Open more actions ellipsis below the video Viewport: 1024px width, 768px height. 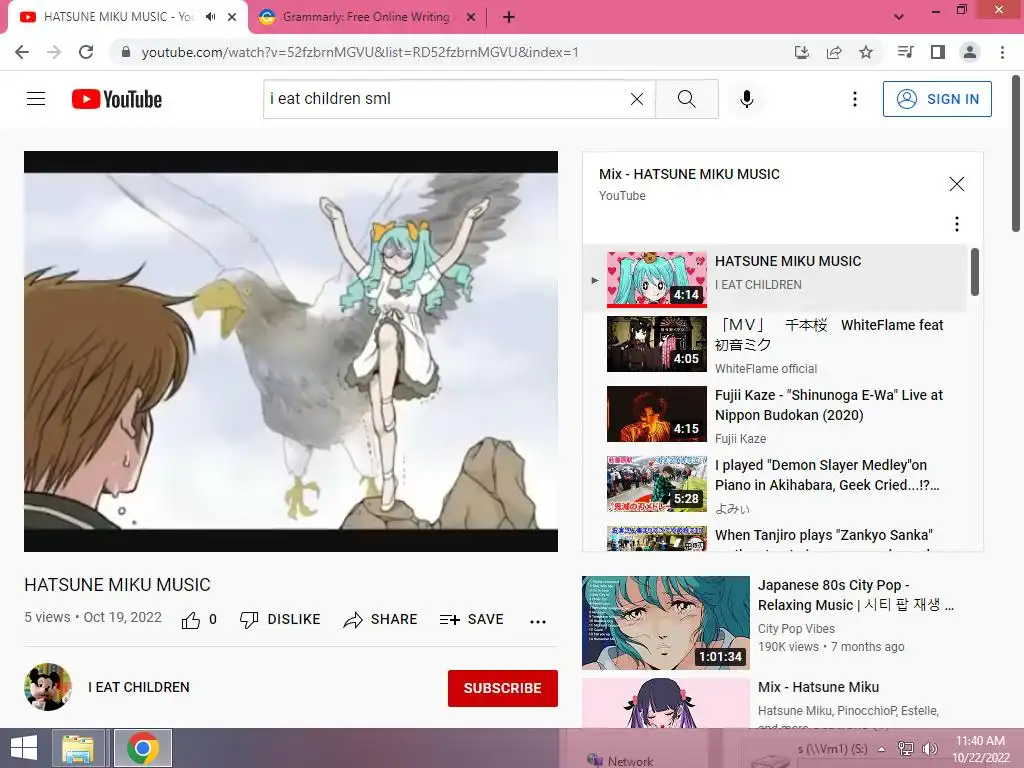(x=538, y=621)
